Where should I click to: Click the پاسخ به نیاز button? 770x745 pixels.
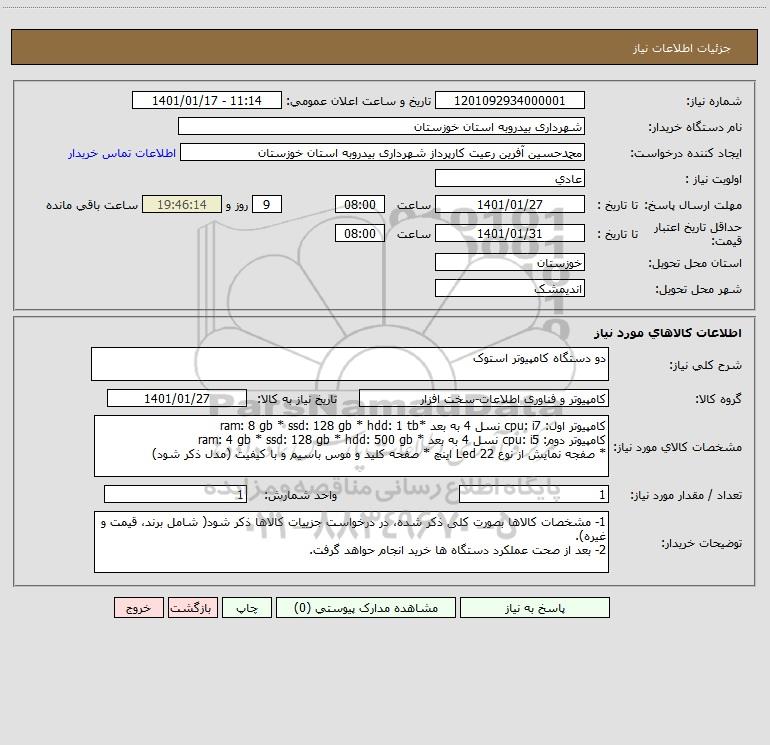pyautogui.click(x=535, y=608)
